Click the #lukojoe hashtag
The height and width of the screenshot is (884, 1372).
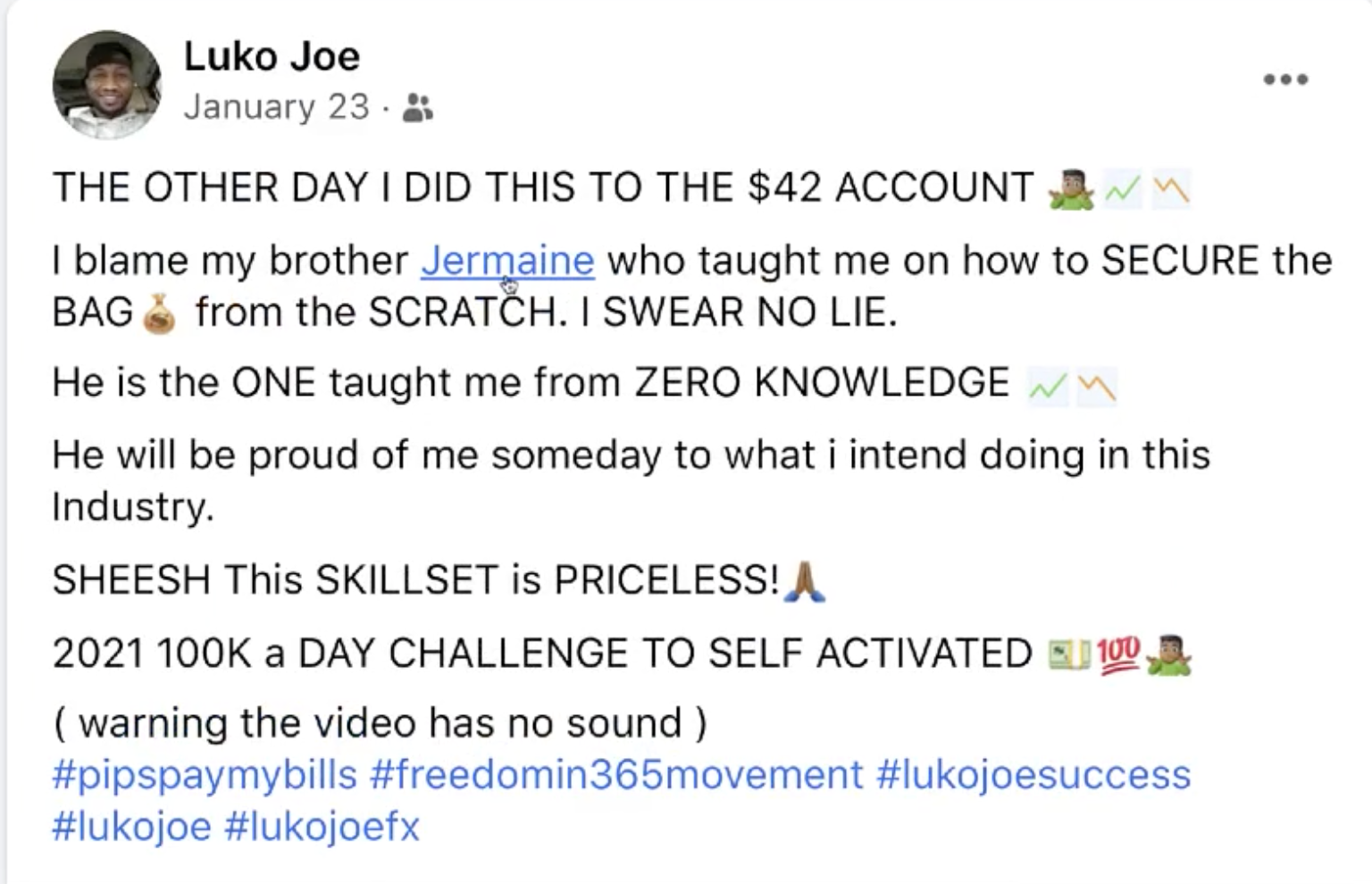click(131, 826)
